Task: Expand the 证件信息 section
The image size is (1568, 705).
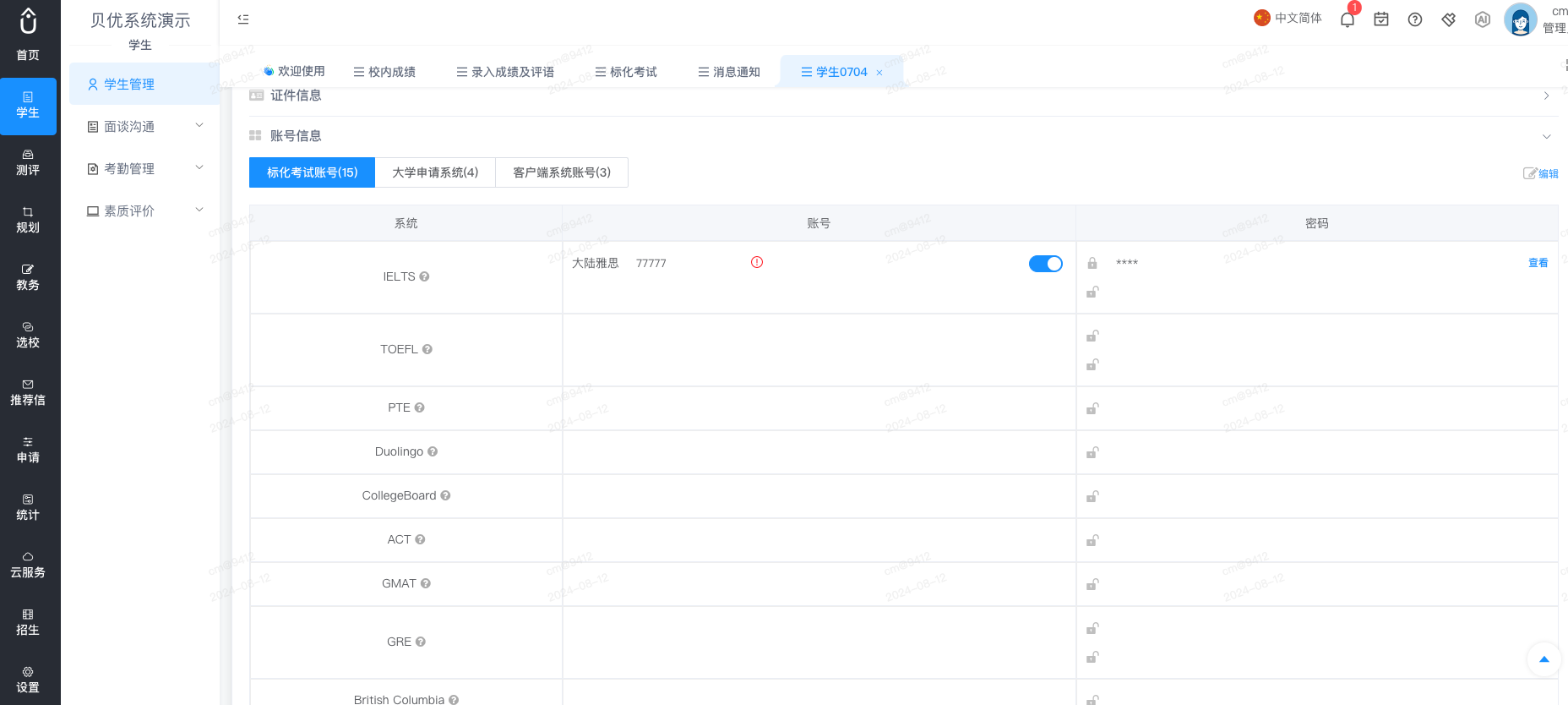Action: [x=1546, y=96]
